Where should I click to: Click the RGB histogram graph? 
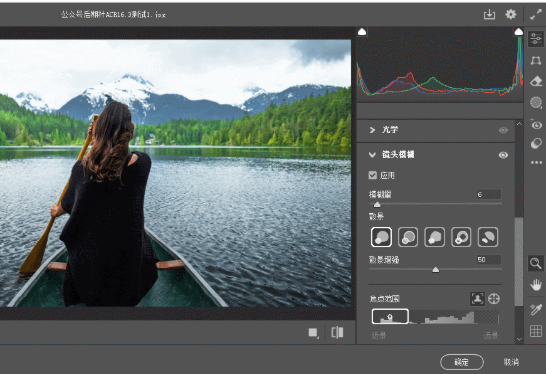tap(440, 64)
